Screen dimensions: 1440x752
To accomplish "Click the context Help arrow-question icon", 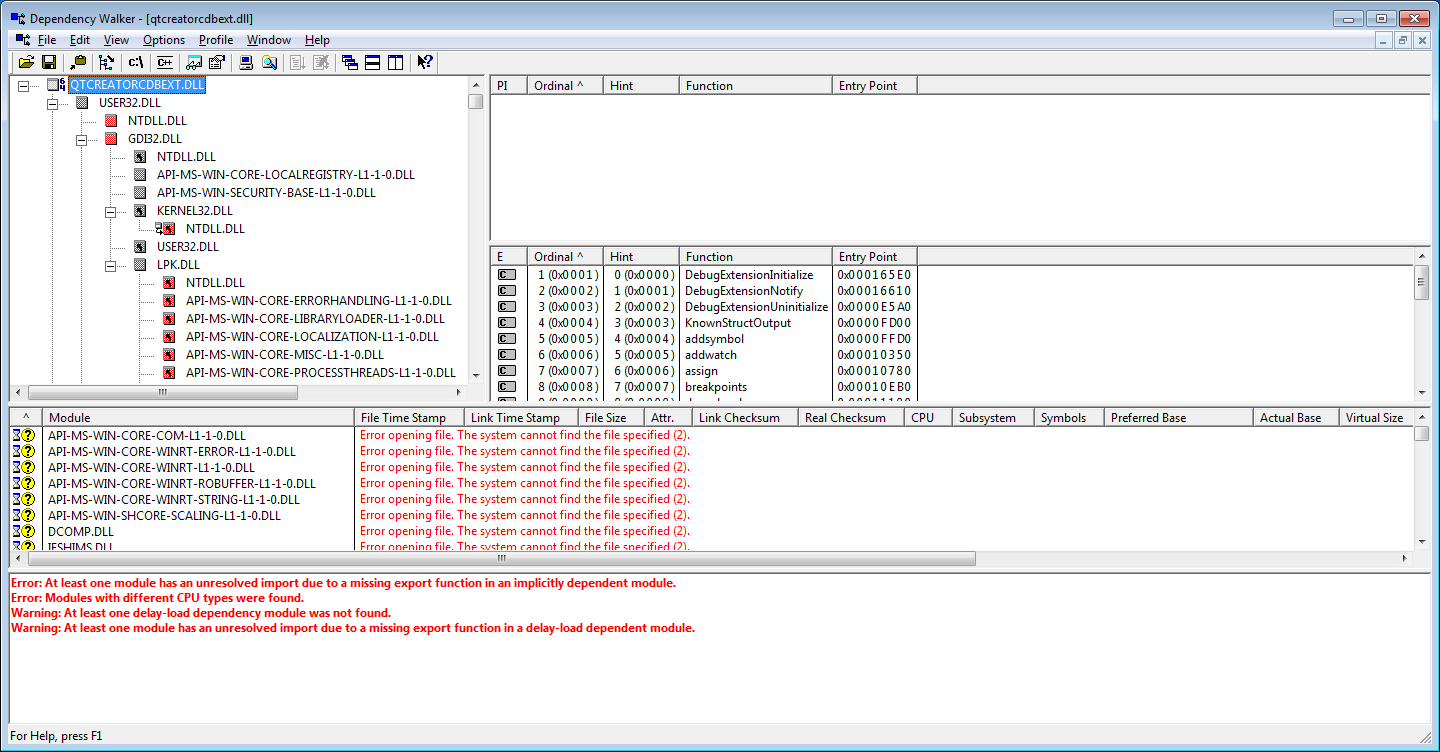I will coord(425,62).
